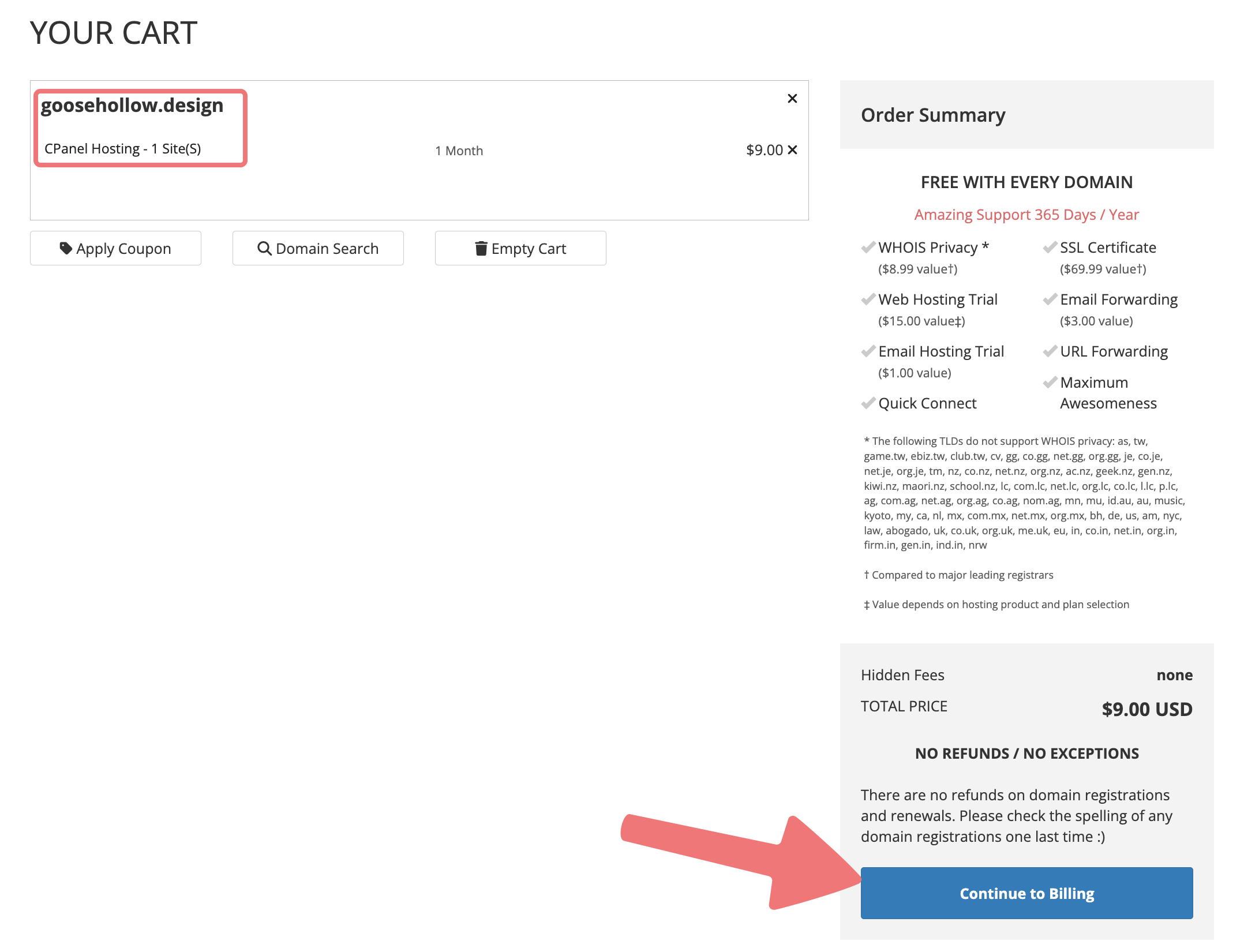Viewport: 1244px width, 952px height.
Task: Click the magnifier icon in Domain Search
Action: pos(264,248)
